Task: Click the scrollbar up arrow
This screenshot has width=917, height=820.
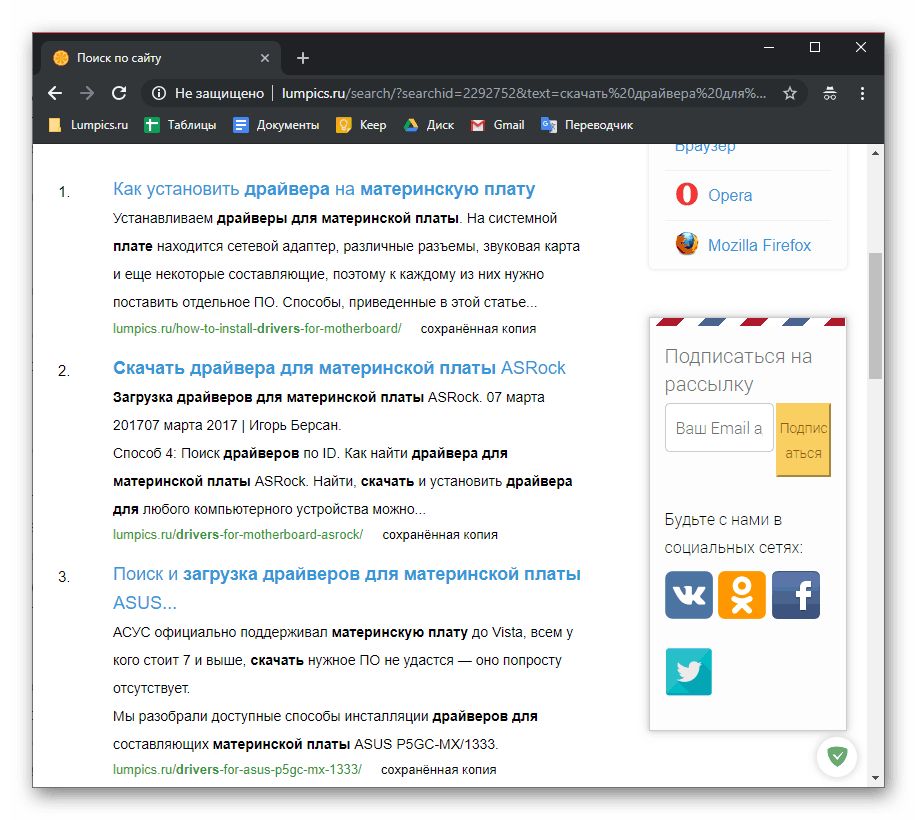Action: [875, 153]
